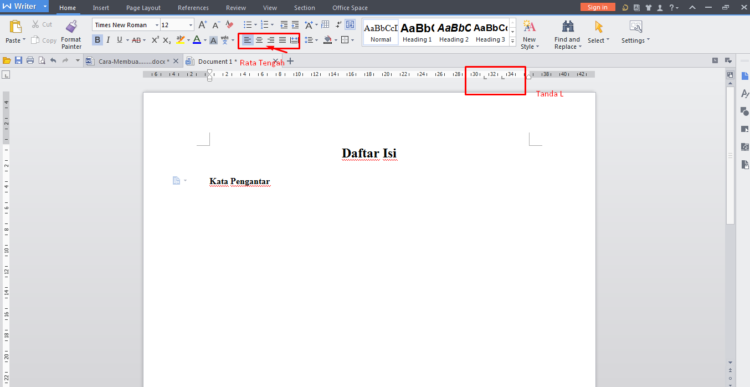Toggle Underline formatting
Viewport: 750px width, 387px height.
point(119,40)
